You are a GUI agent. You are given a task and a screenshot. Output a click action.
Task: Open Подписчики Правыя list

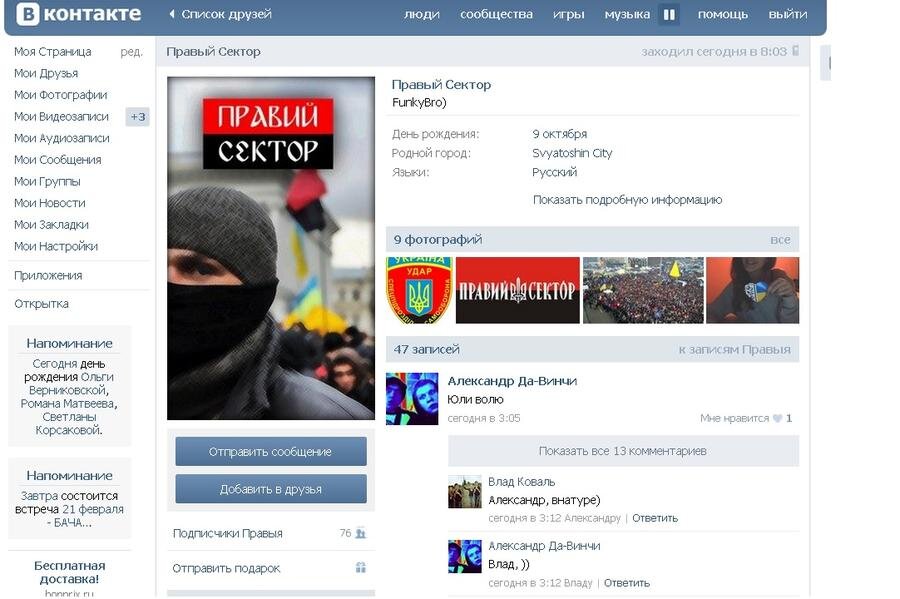pyautogui.click(x=227, y=533)
